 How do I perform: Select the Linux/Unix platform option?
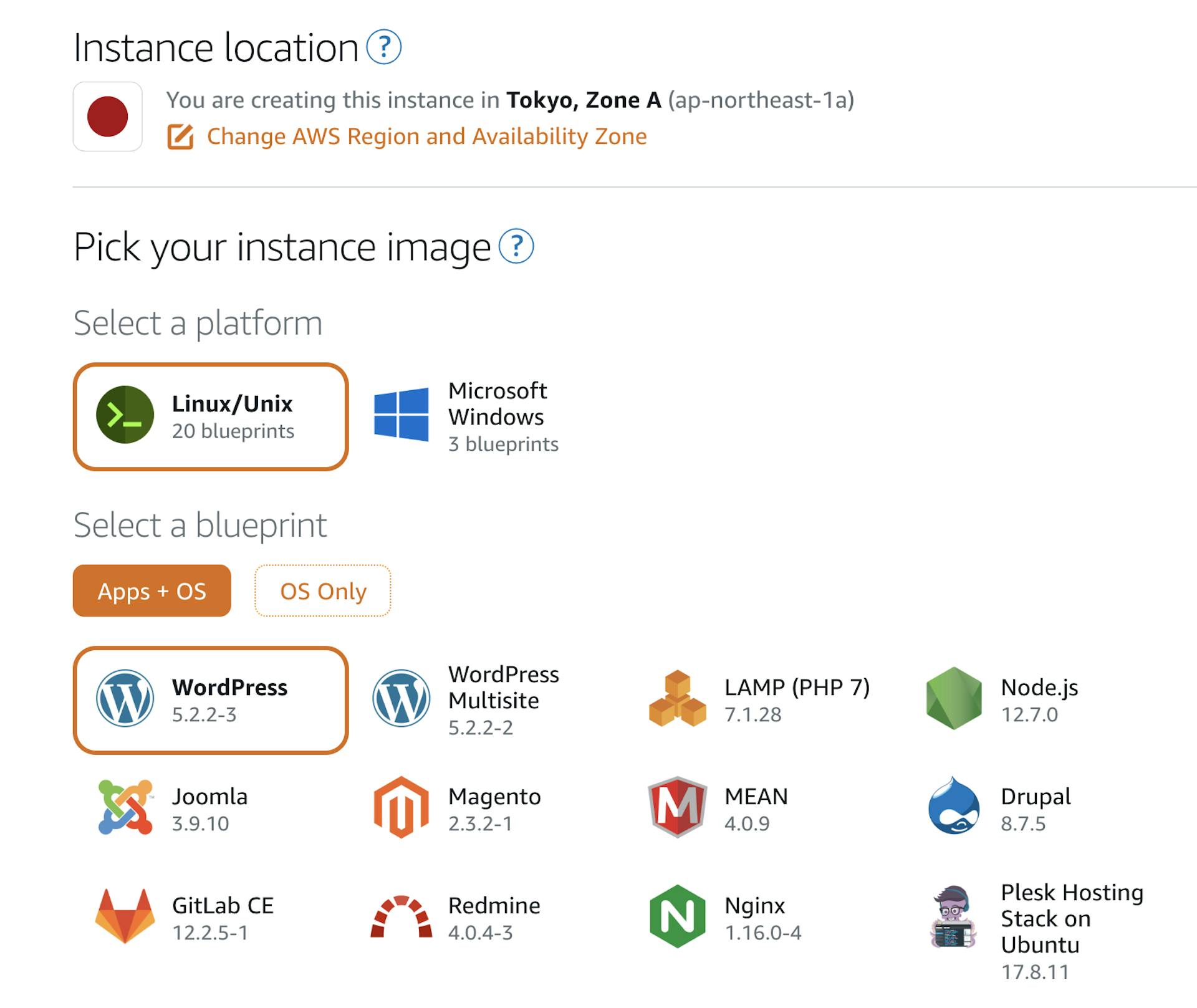(x=210, y=416)
